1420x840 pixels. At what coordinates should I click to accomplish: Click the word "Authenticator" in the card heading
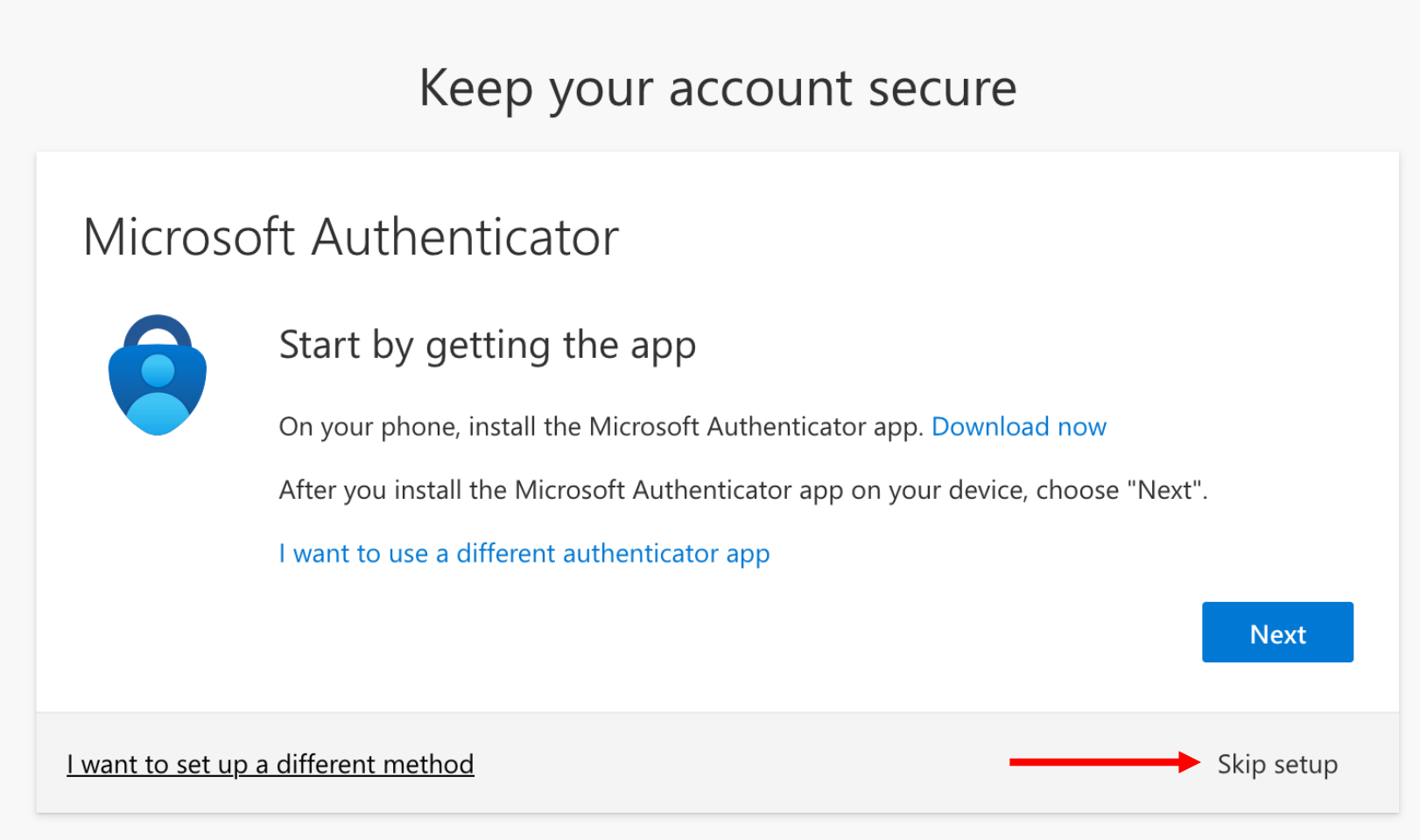tap(465, 237)
